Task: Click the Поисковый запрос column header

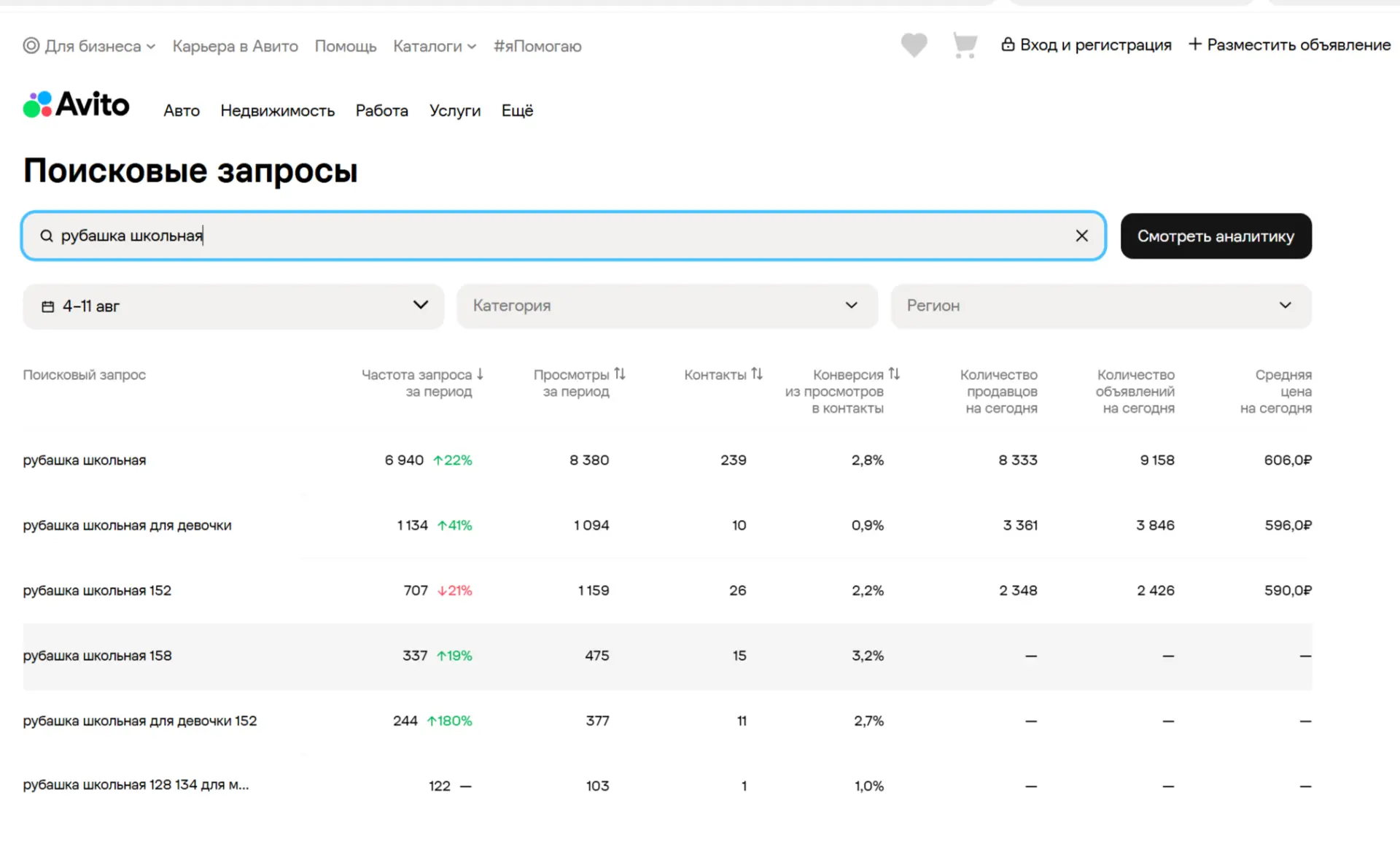Action: point(85,375)
